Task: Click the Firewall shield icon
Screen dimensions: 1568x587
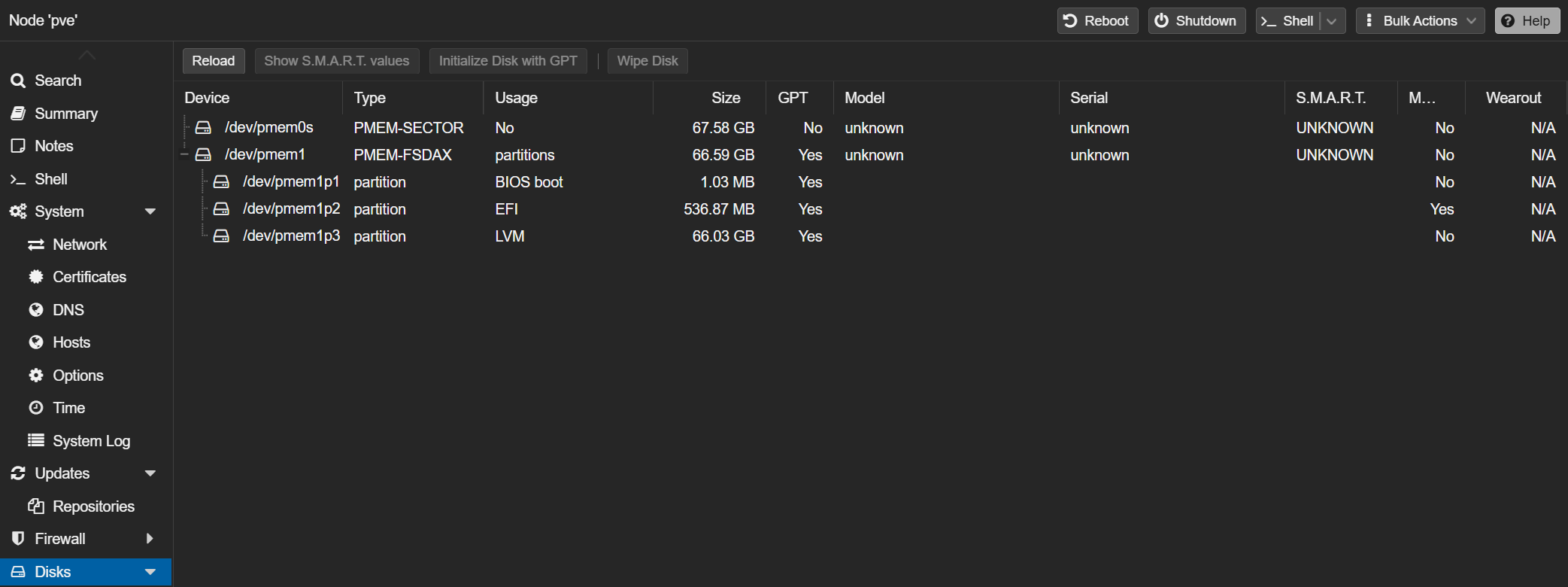Action: click(x=18, y=539)
